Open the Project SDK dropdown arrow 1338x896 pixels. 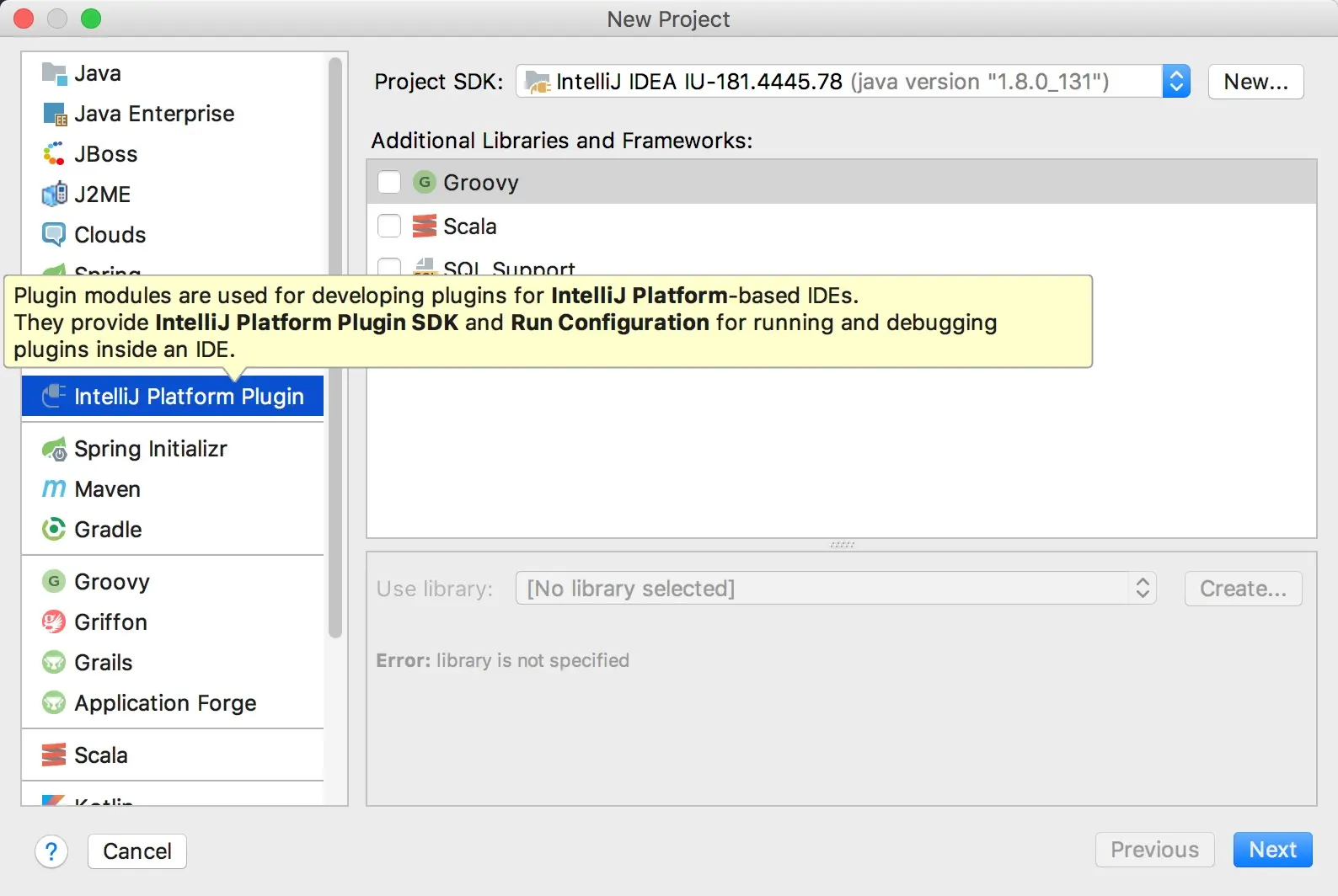1176,82
